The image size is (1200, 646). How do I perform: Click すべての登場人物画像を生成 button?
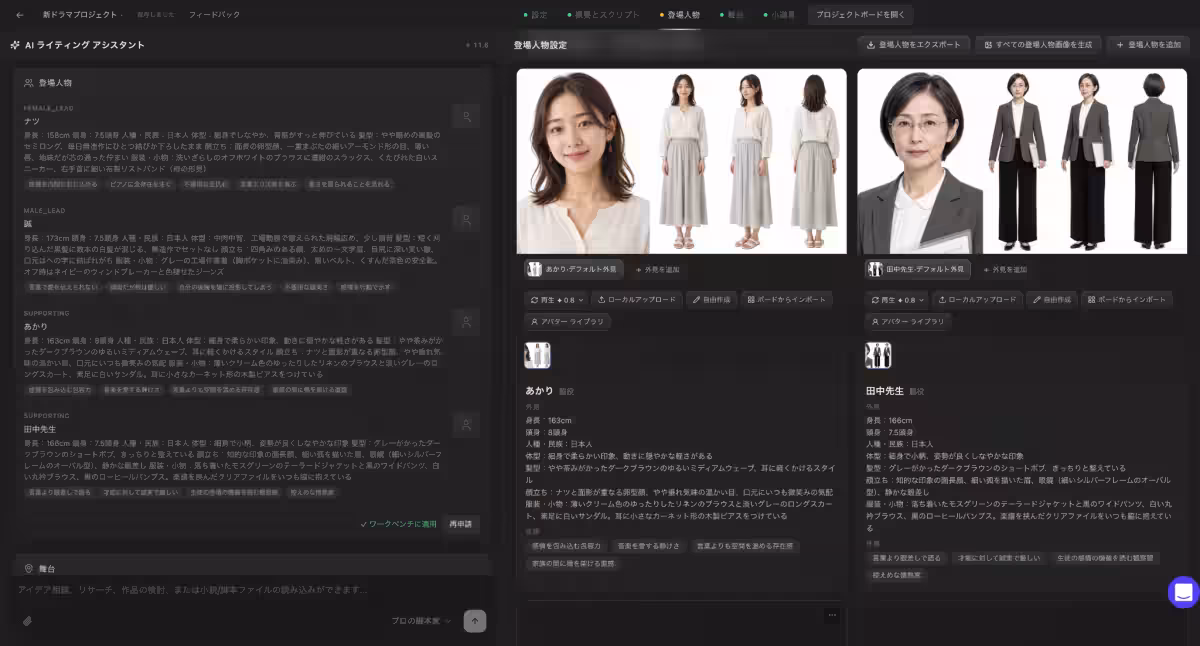(x=1038, y=45)
